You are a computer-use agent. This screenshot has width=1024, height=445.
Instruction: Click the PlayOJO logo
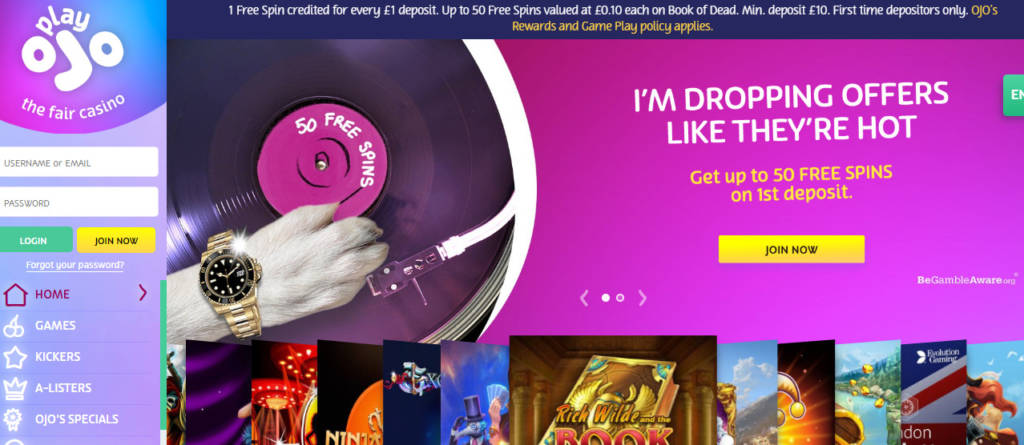point(72,62)
